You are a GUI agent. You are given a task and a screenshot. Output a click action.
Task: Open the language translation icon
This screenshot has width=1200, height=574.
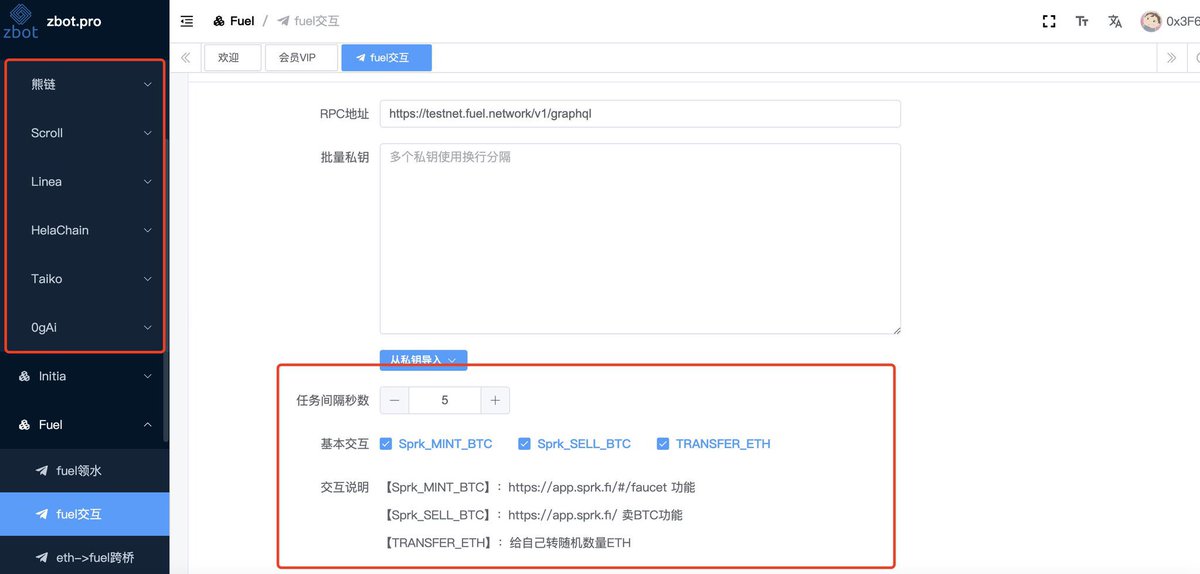click(x=1115, y=21)
